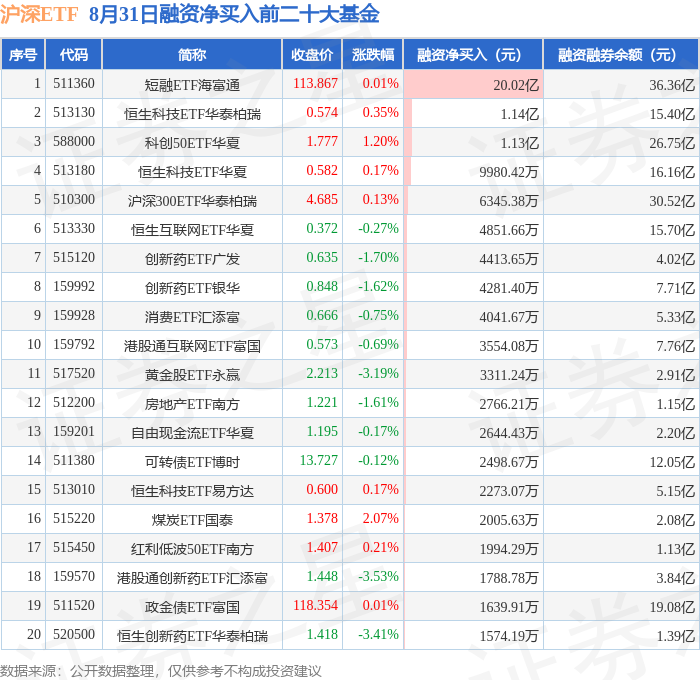Click the 代码 column header
700x680 pixels.
pyautogui.click(x=74, y=54)
